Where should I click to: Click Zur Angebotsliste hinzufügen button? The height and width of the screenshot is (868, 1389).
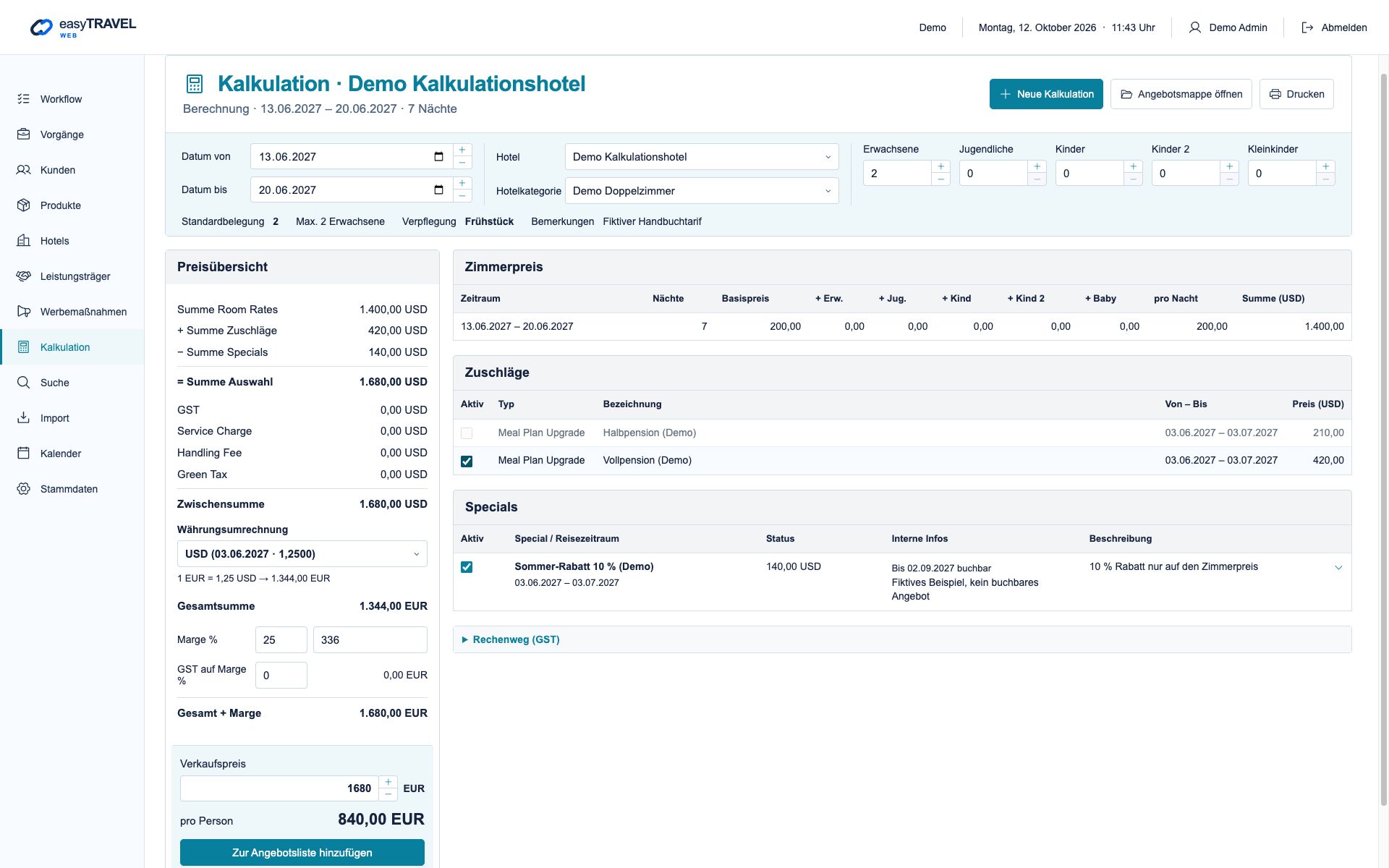click(302, 853)
